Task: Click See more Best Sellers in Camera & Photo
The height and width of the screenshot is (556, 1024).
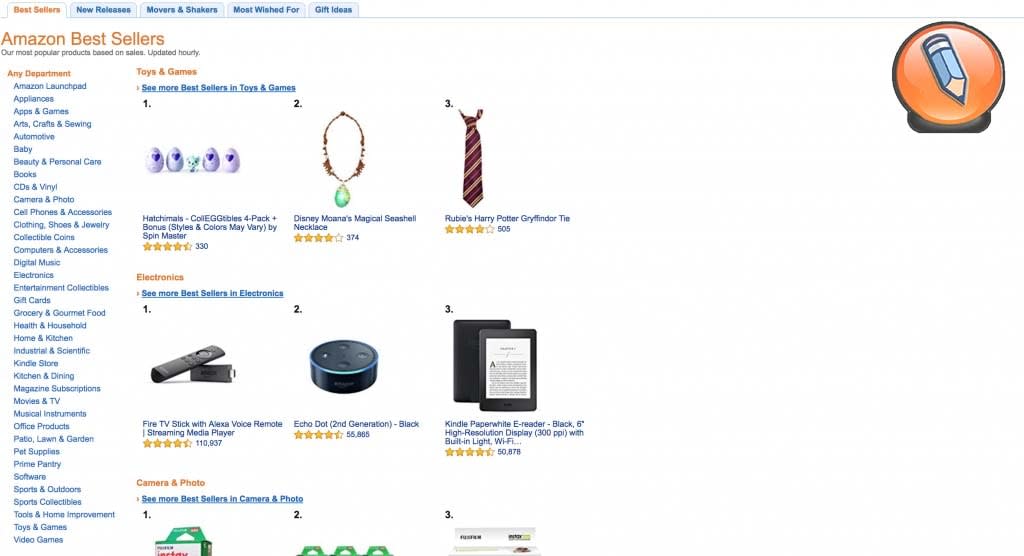Action: pyautogui.click(x=222, y=499)
